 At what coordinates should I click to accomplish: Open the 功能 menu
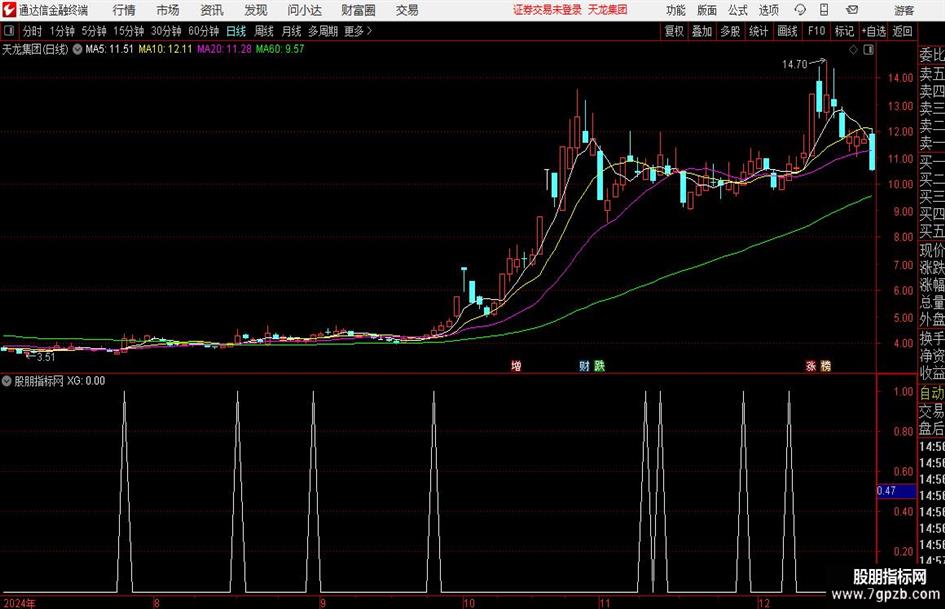tap(676, 10)
